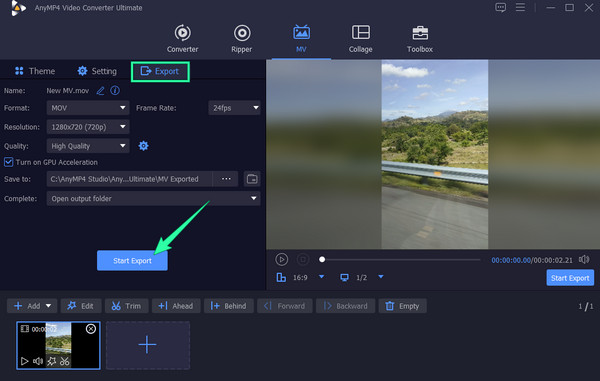Open the Converter module
The image size is (600, 381).
coord(183,39)
